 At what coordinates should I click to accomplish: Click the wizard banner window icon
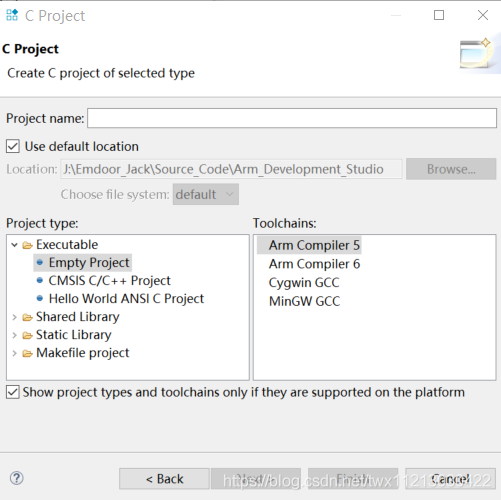click(475, 53)
